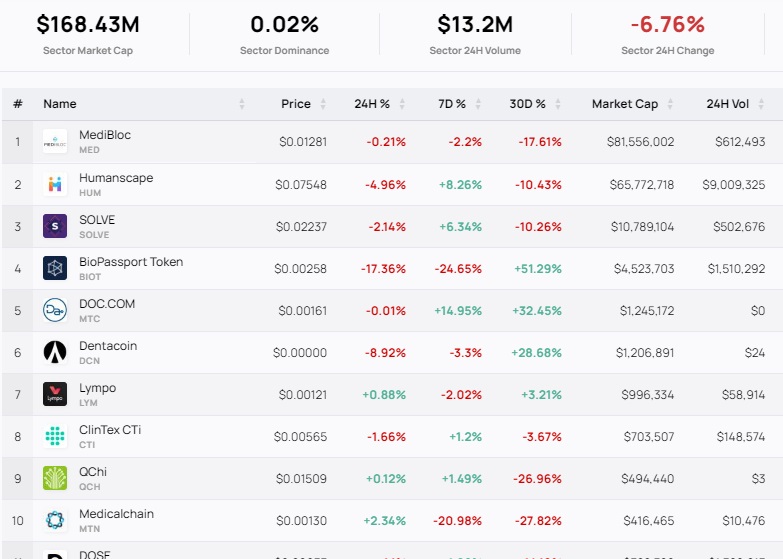This screenshot has height=559, width=783.
Task: Open the ClinTex CTi name link
Action: (110, 430)
